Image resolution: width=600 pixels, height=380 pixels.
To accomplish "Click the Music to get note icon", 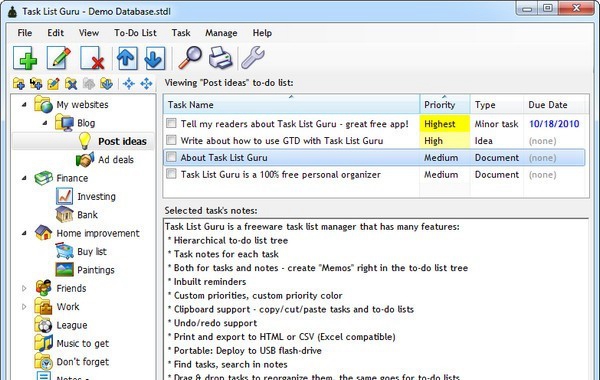I will [x=43, y=343].
